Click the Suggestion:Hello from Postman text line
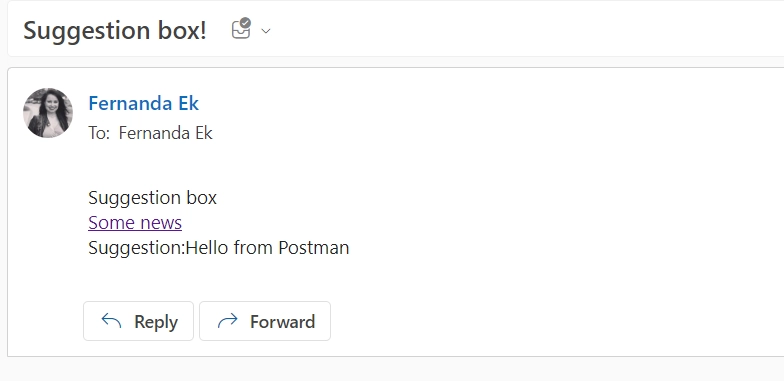 (x=218, y=248)
